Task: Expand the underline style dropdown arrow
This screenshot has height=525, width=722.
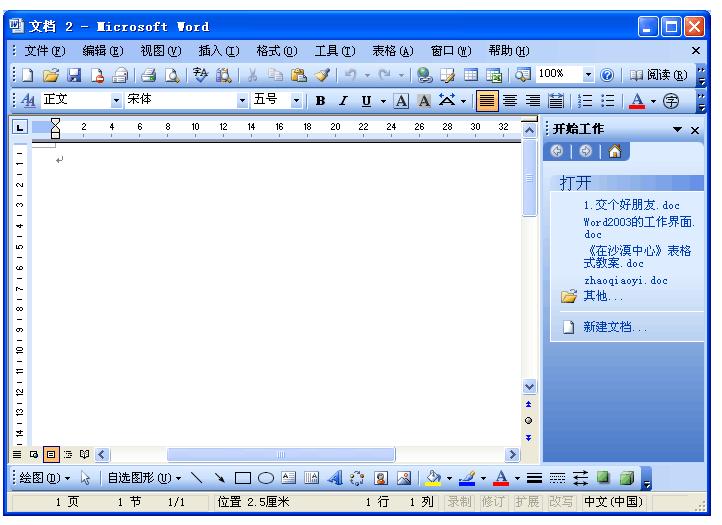Action: (x=383, y=101)
